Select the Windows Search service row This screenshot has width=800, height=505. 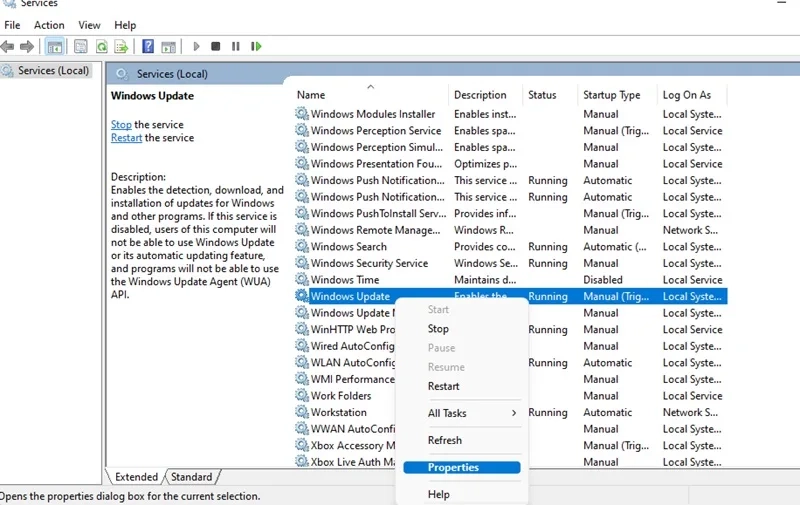pos(348,247)
